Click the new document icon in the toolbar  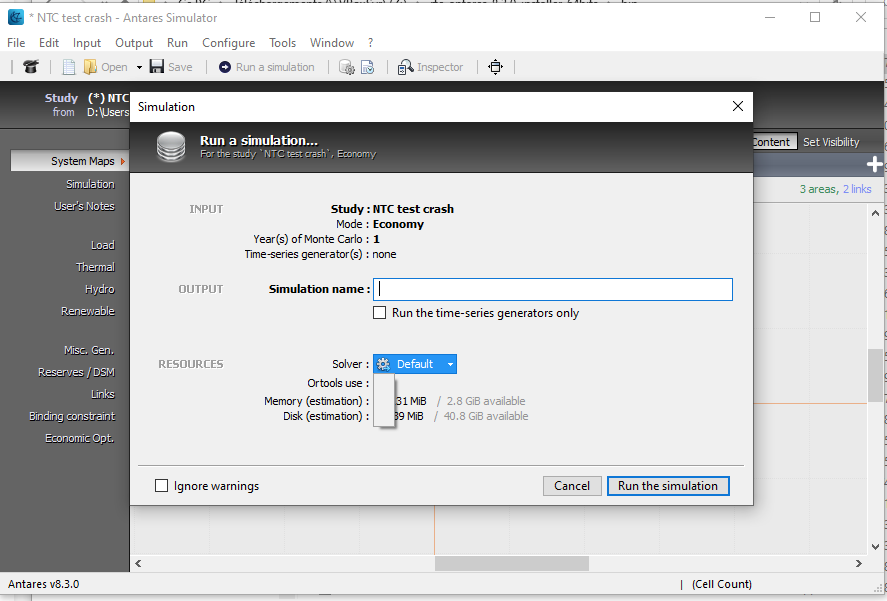tap(67, 66)
